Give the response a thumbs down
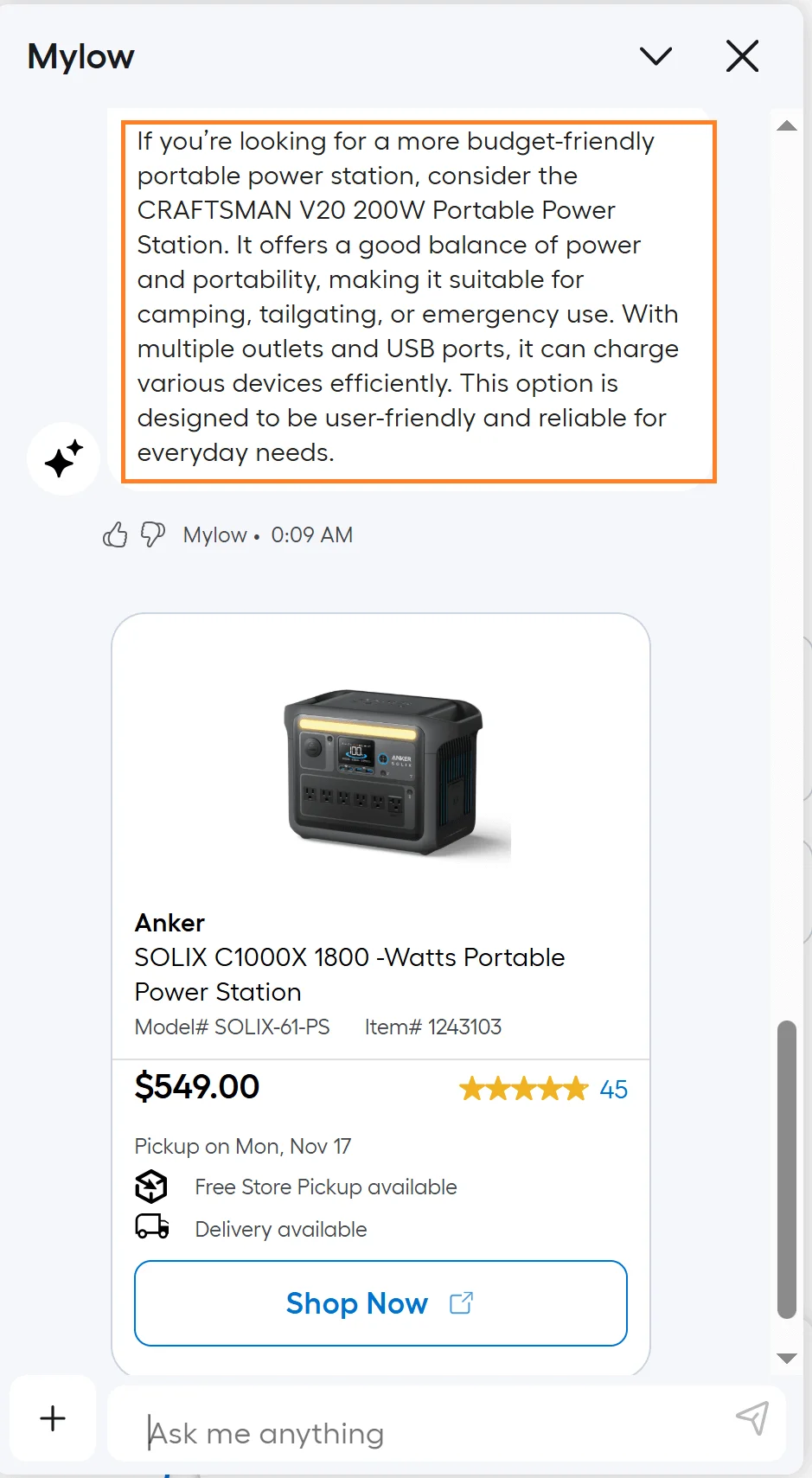 [x=150, y=534]
